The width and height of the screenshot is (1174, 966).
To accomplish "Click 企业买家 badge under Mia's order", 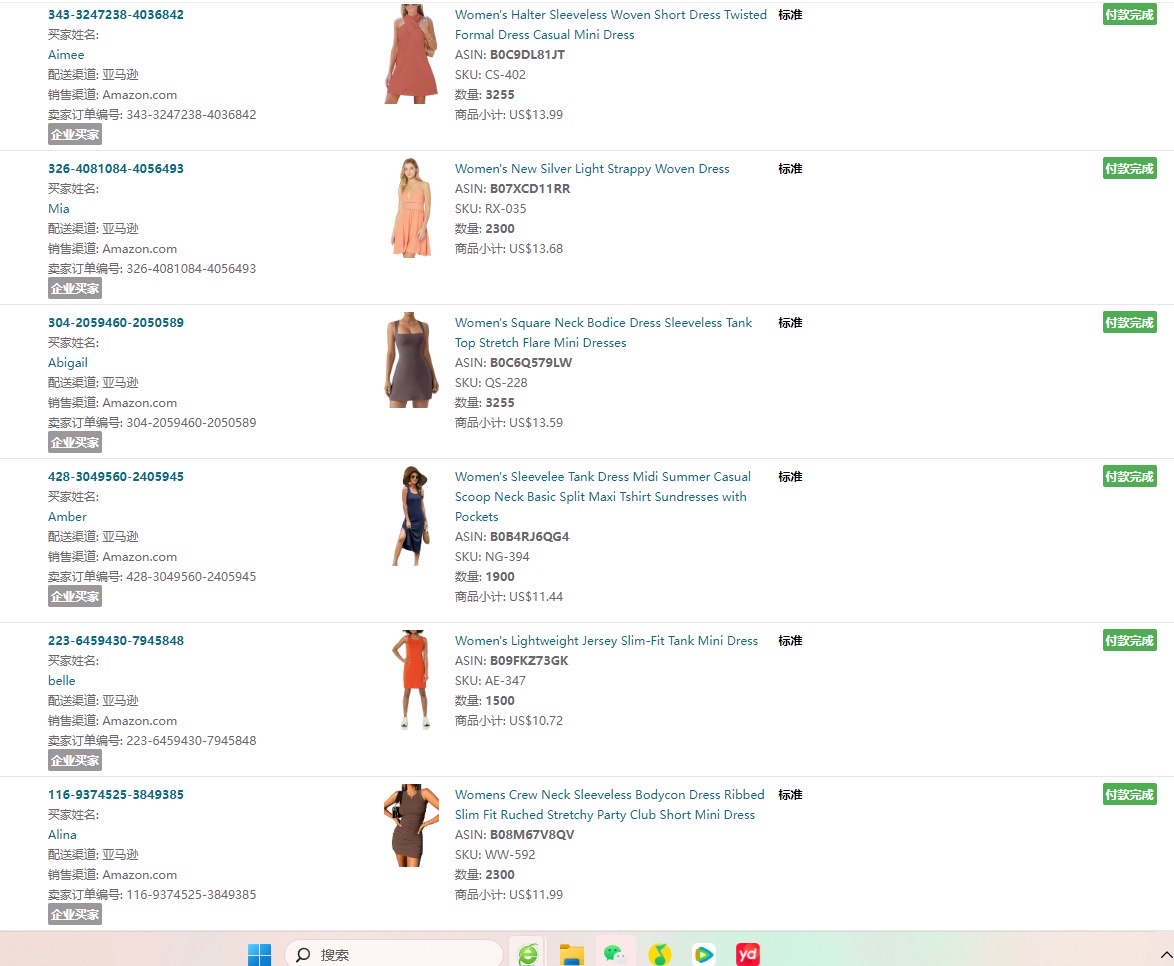I will click(x=75, y=288).
